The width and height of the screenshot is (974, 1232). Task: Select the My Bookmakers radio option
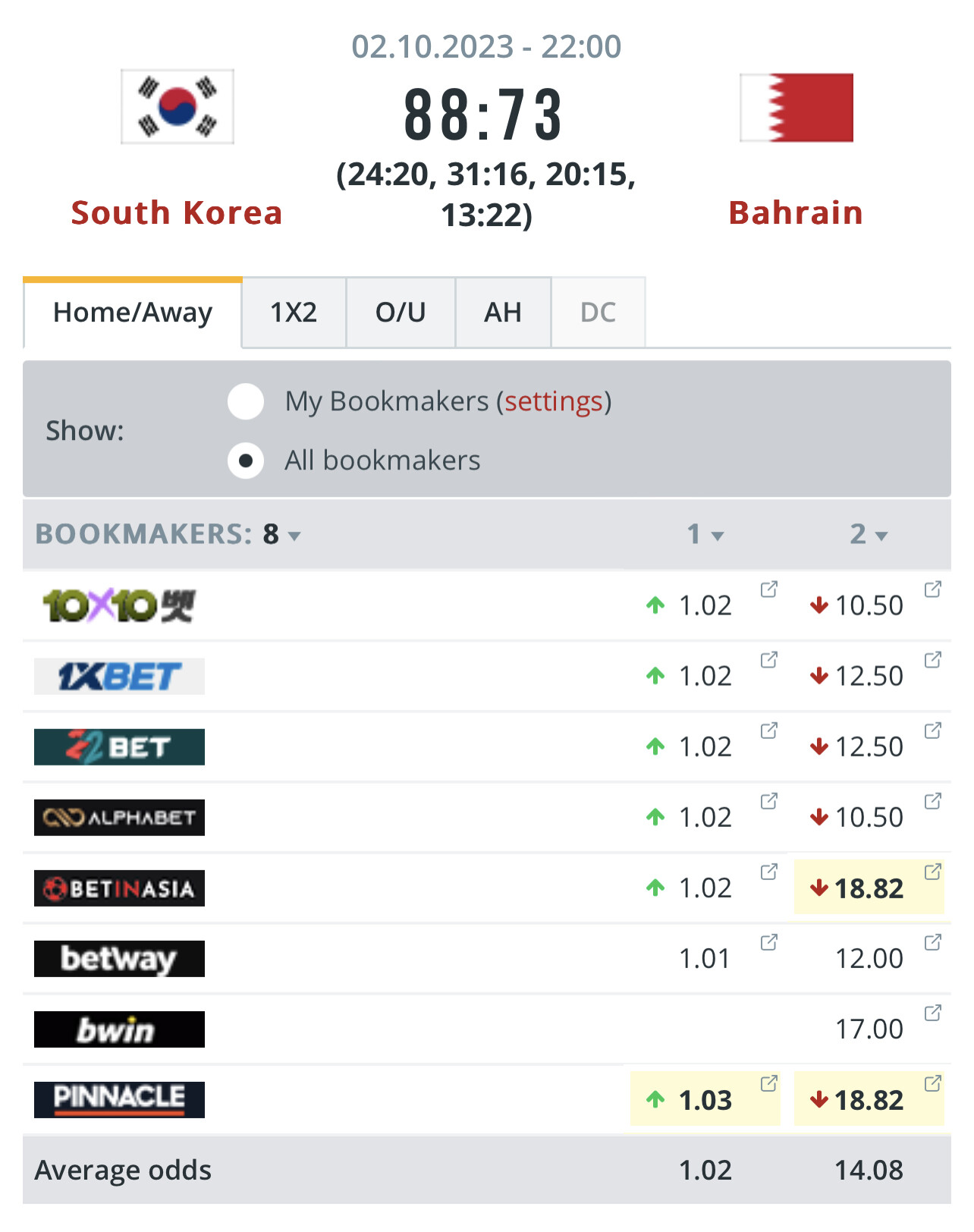246,401
